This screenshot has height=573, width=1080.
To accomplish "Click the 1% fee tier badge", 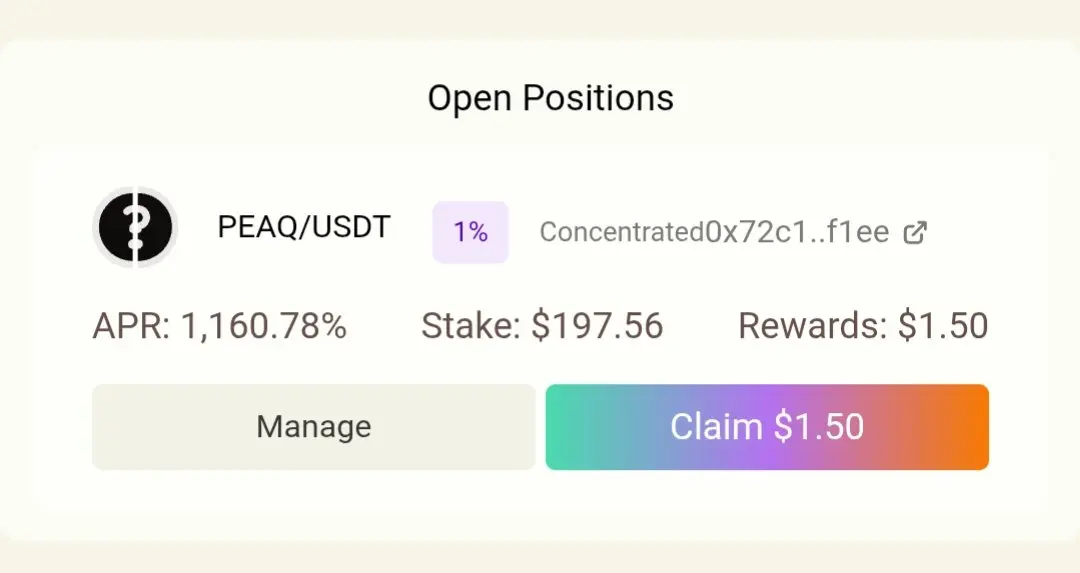I will [470, 232].
